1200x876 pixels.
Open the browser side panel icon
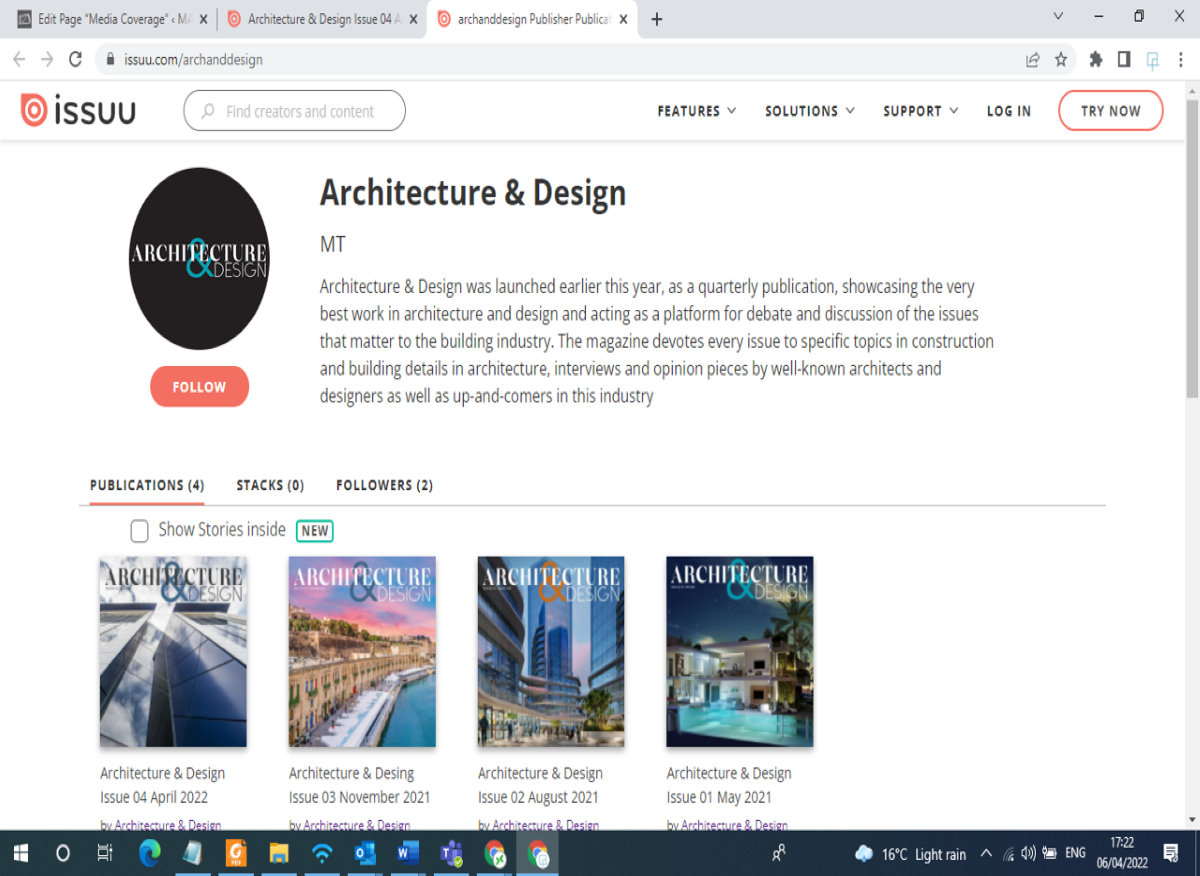pyautogui.click(x=1124, y=60)
